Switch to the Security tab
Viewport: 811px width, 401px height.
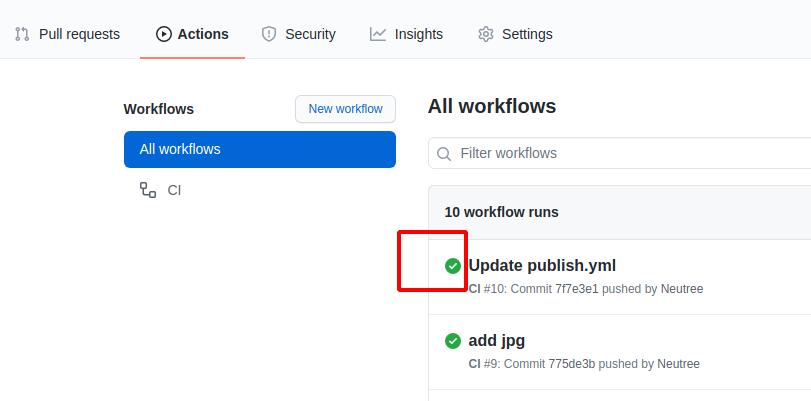click(298, 34)
